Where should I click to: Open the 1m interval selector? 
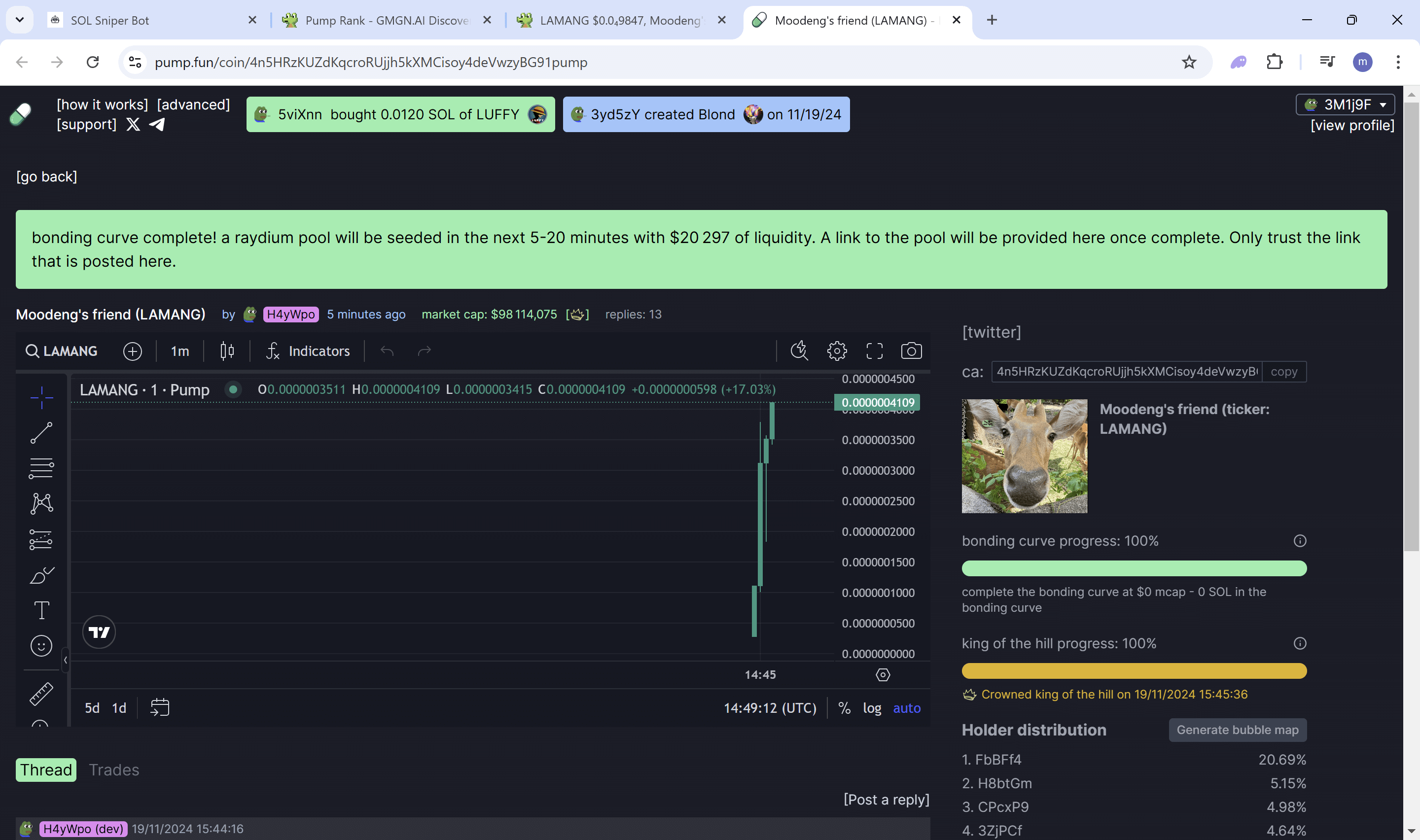click(x=180, y=351)
